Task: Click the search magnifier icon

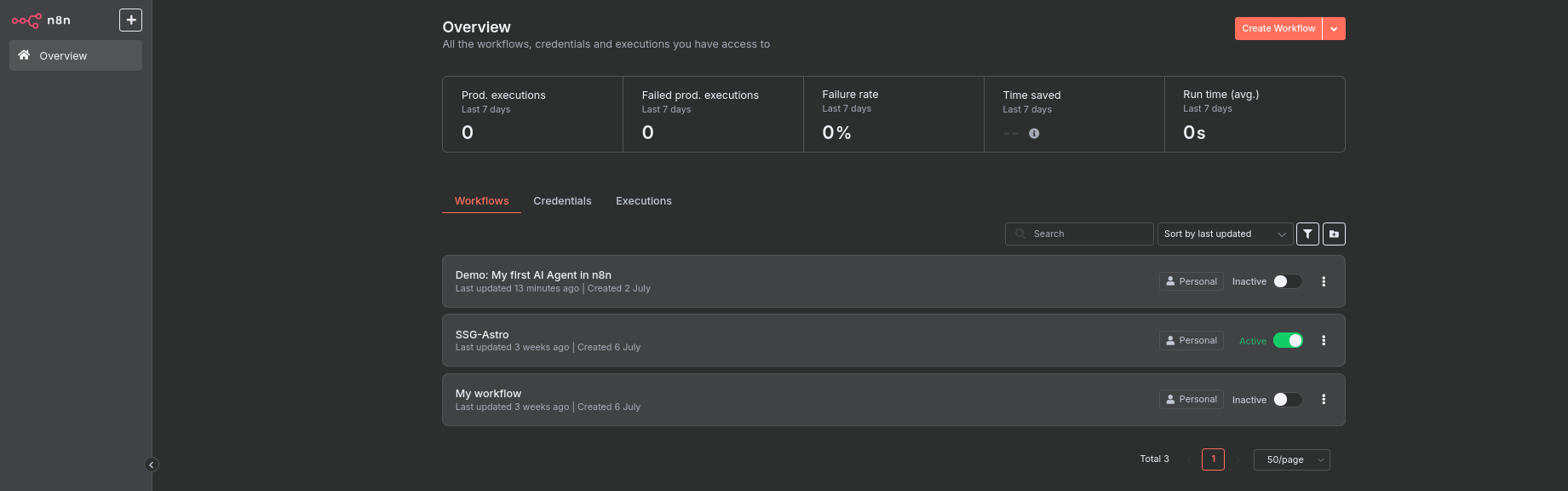Action: tap(1020, 234)
